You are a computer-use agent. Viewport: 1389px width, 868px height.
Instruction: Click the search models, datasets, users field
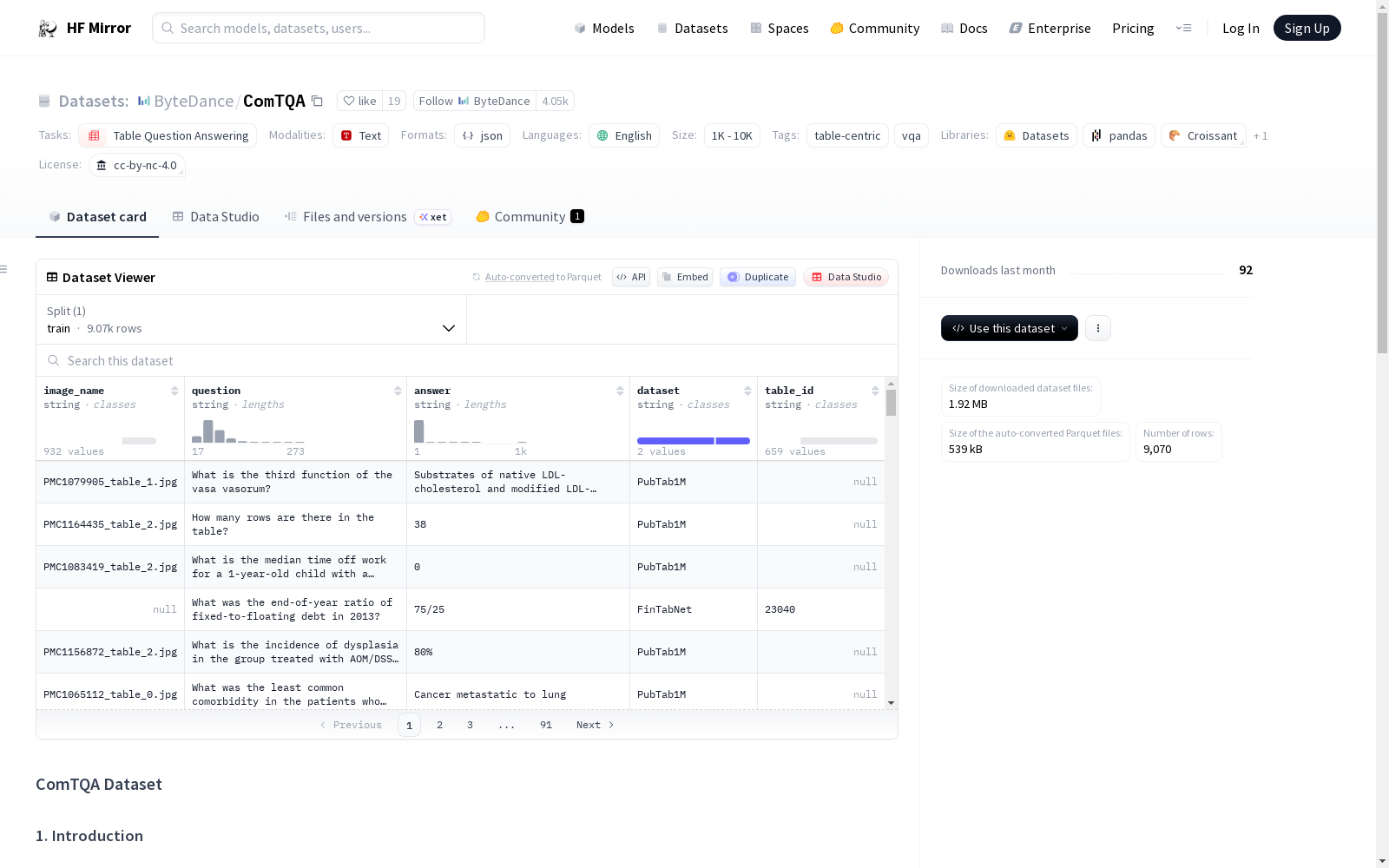[x=319, y=29]
